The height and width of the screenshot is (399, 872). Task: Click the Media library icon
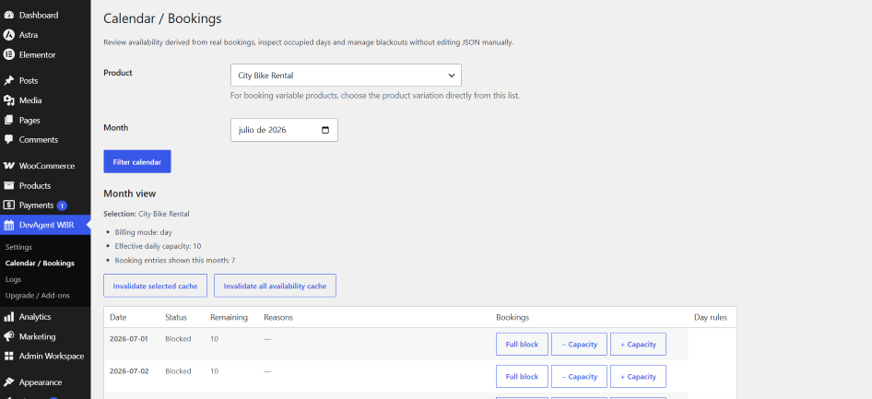coord(8,100)
